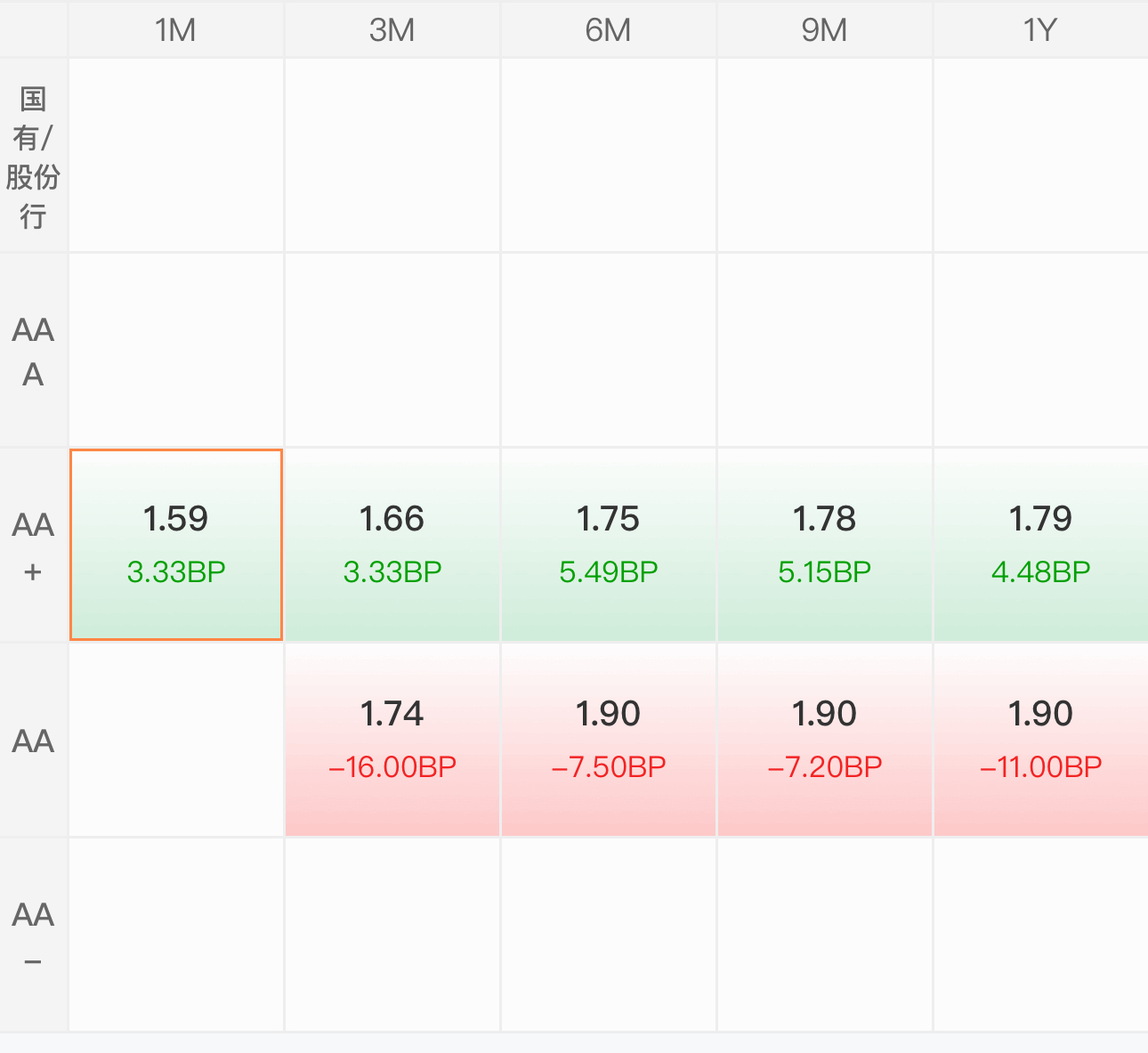The image size is (1148, 1053).
Task: Click the AA+ row label
Action: (33, 546)
